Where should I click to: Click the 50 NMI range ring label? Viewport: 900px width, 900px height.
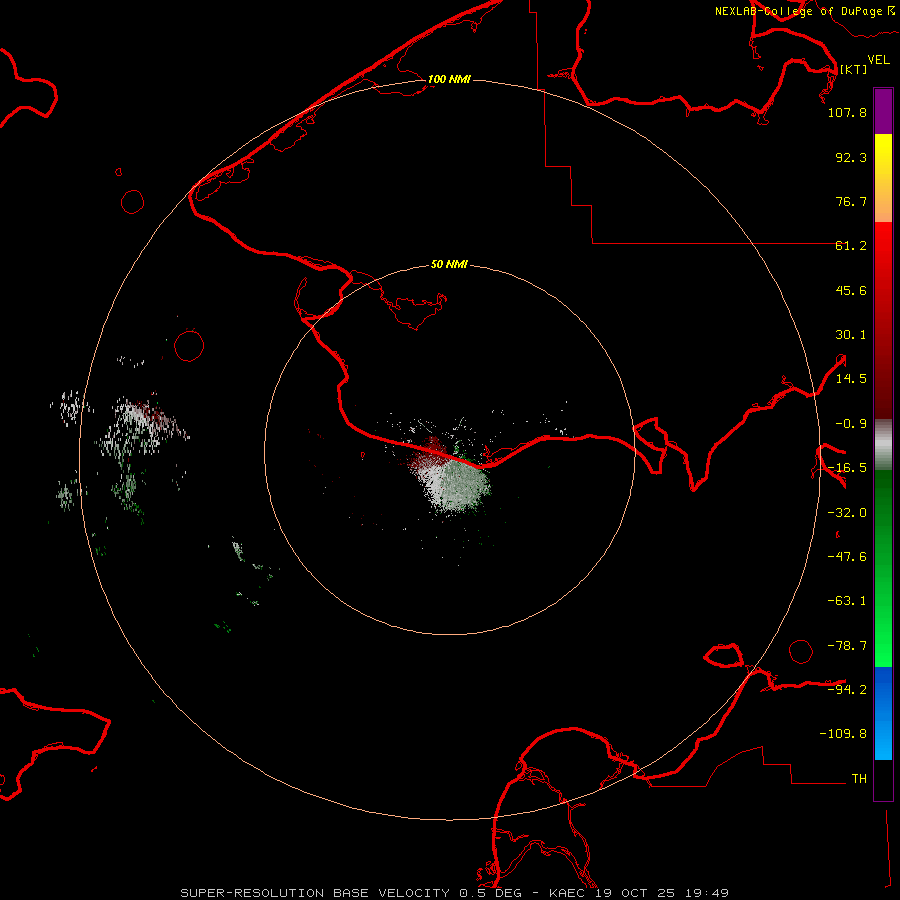(x=449, y=264)
